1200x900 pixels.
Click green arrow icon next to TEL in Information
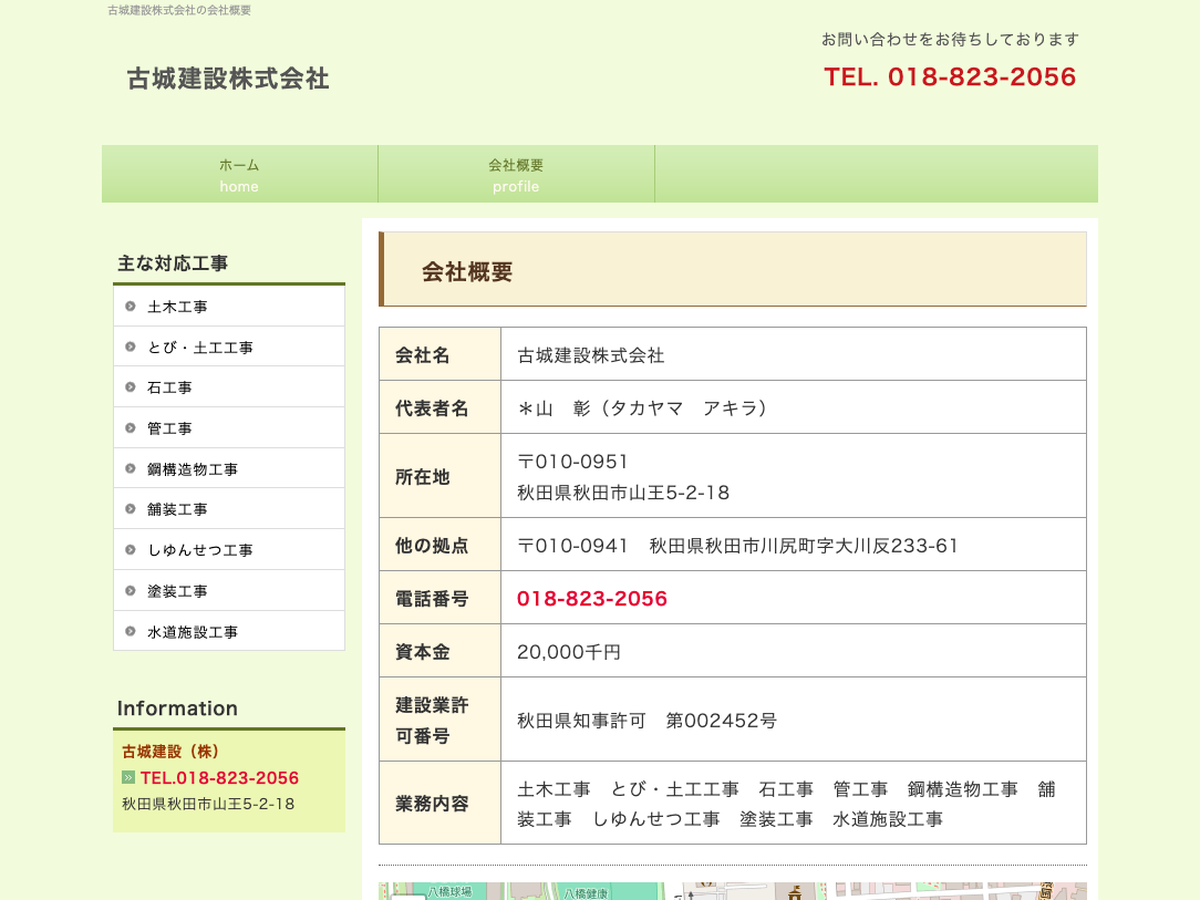128,778
